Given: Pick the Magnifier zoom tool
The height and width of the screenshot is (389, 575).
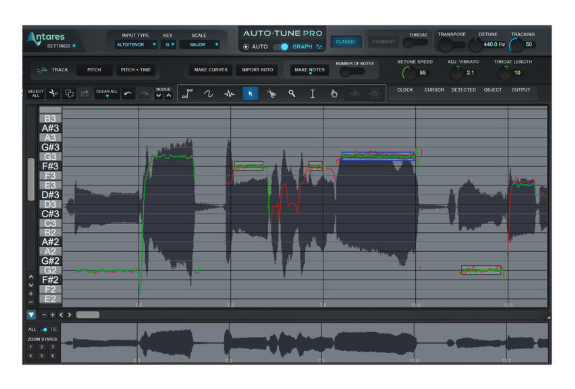Looking at the screenshot, I should (x=292, y=94).
